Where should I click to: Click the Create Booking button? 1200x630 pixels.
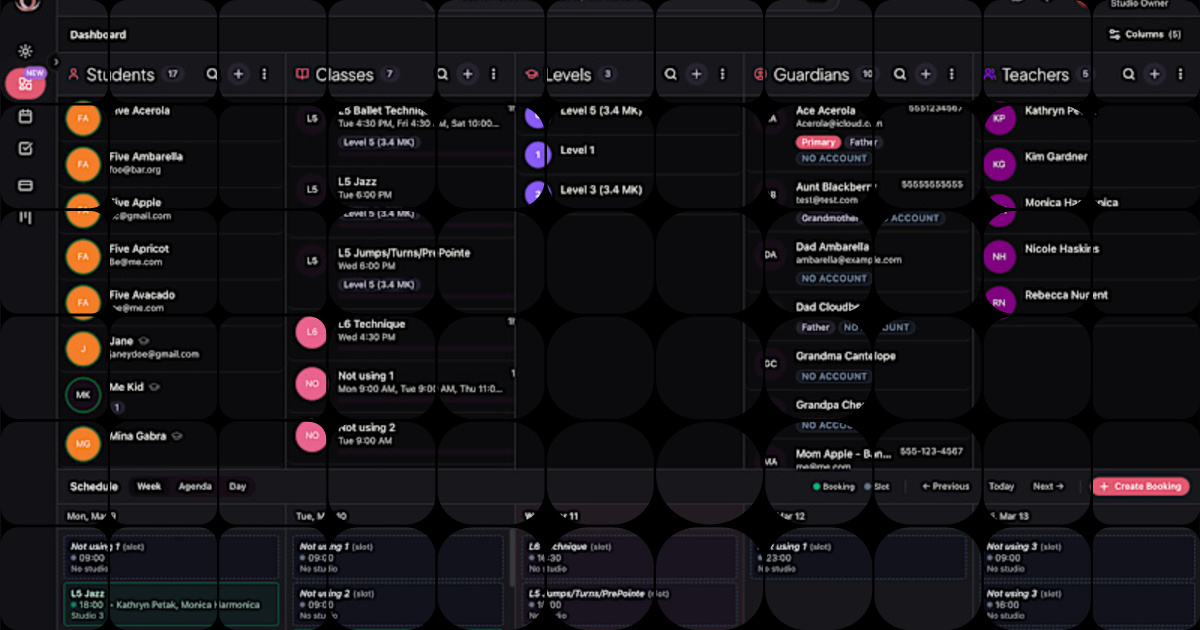(1141, 486)
